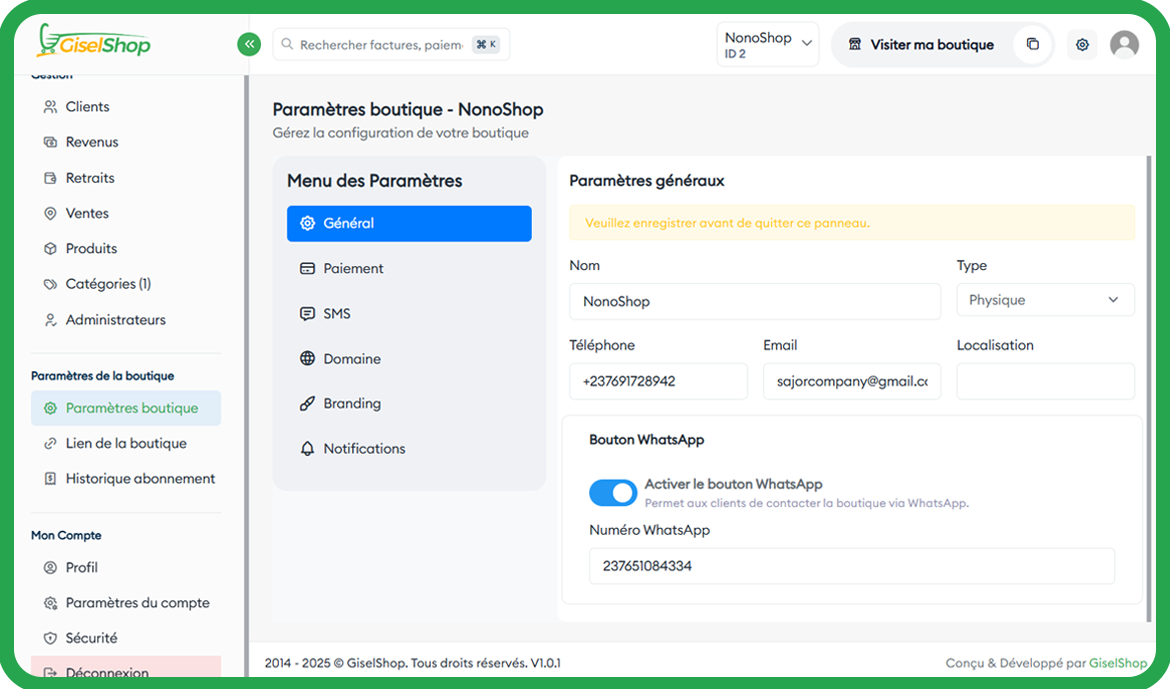This screenshot has height=689, width=1170.
Task: Click the Déconnexion logout item
Action: pos(107,672)
